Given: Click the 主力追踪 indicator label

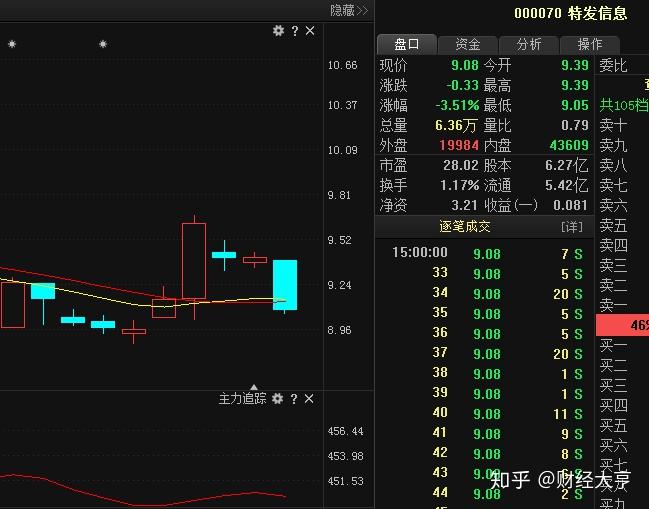Looking at the screenshot, I should point(243,398).
